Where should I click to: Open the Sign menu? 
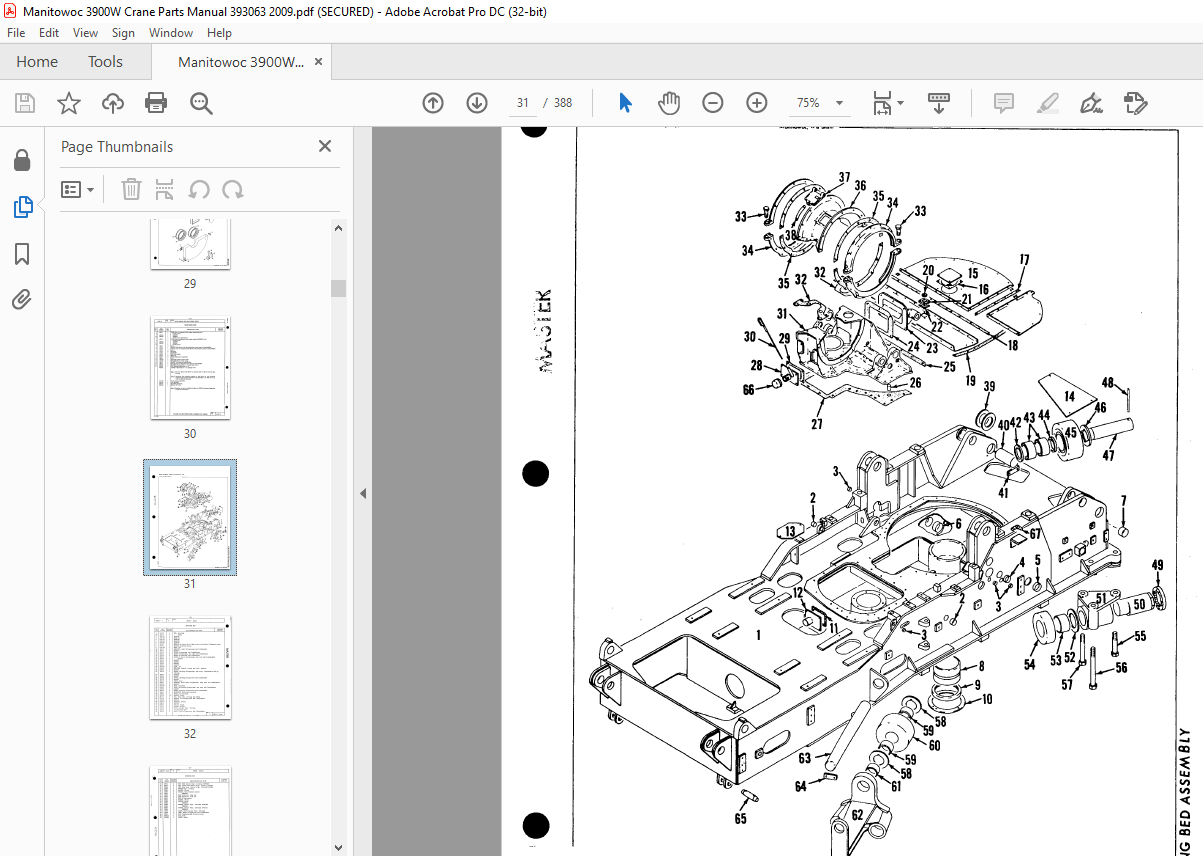click(123, 32)
